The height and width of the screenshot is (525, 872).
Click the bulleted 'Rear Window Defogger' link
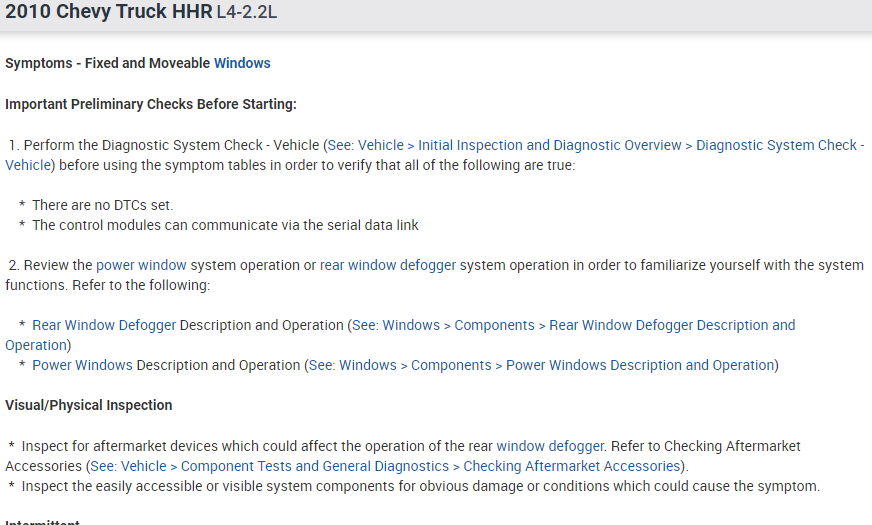point(104,325)
